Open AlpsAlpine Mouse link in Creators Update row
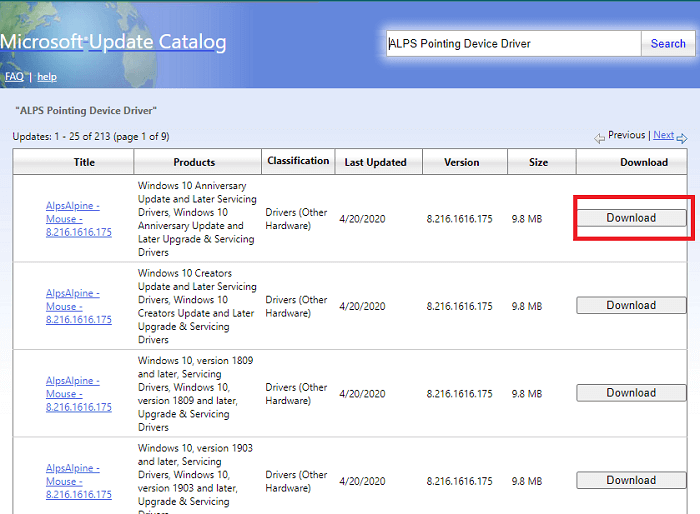This screenshot has width=700, height=514. click(x=78, y=306)
